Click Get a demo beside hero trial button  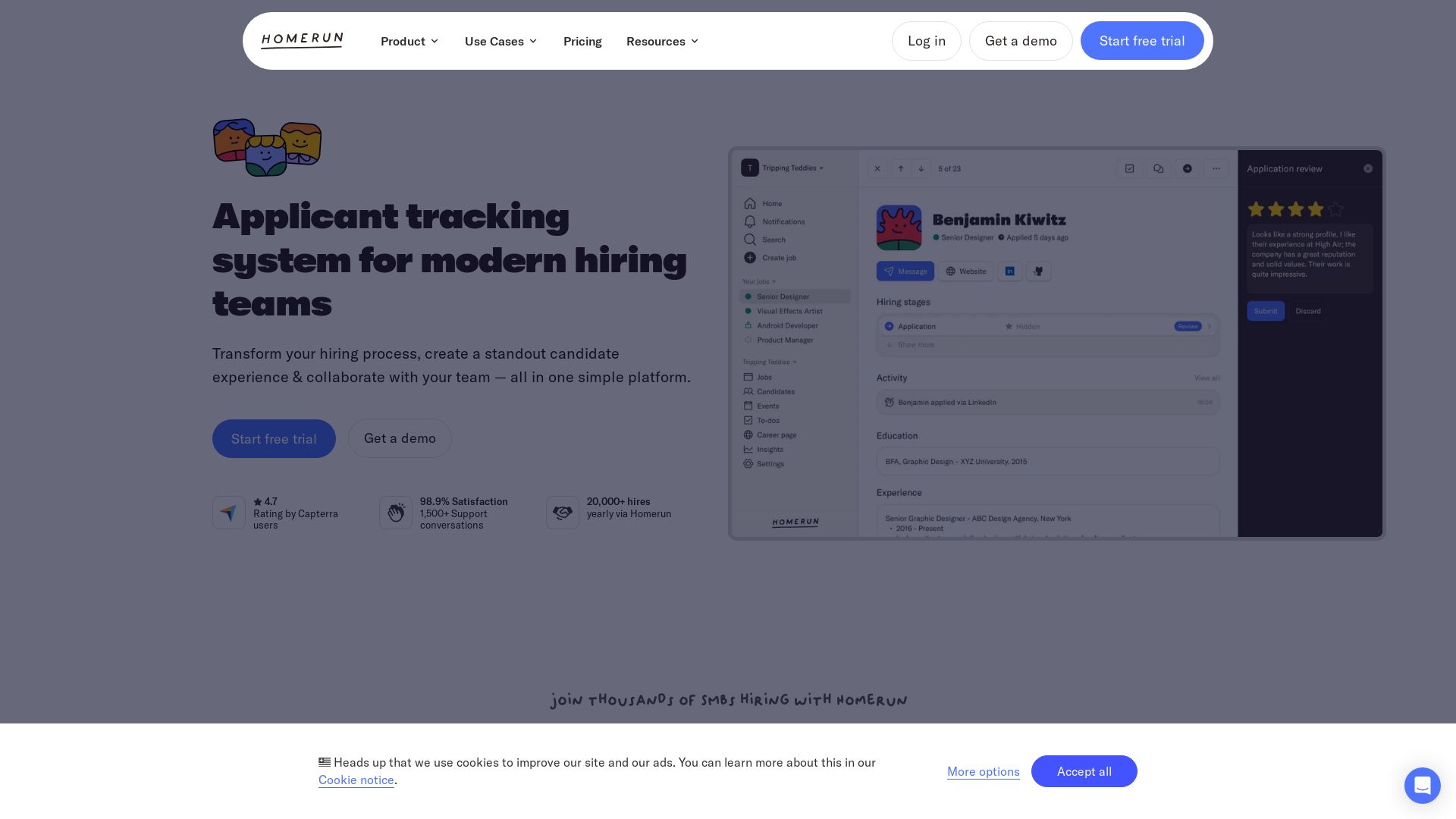(x=400, y=438)
